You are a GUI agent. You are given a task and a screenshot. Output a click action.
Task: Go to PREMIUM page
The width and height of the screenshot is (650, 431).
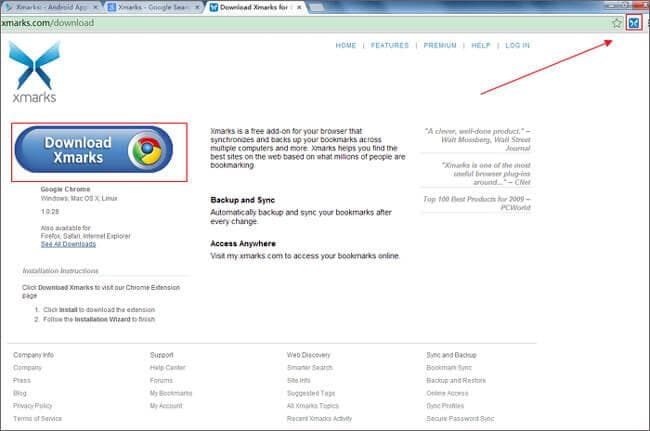point(440,45)
